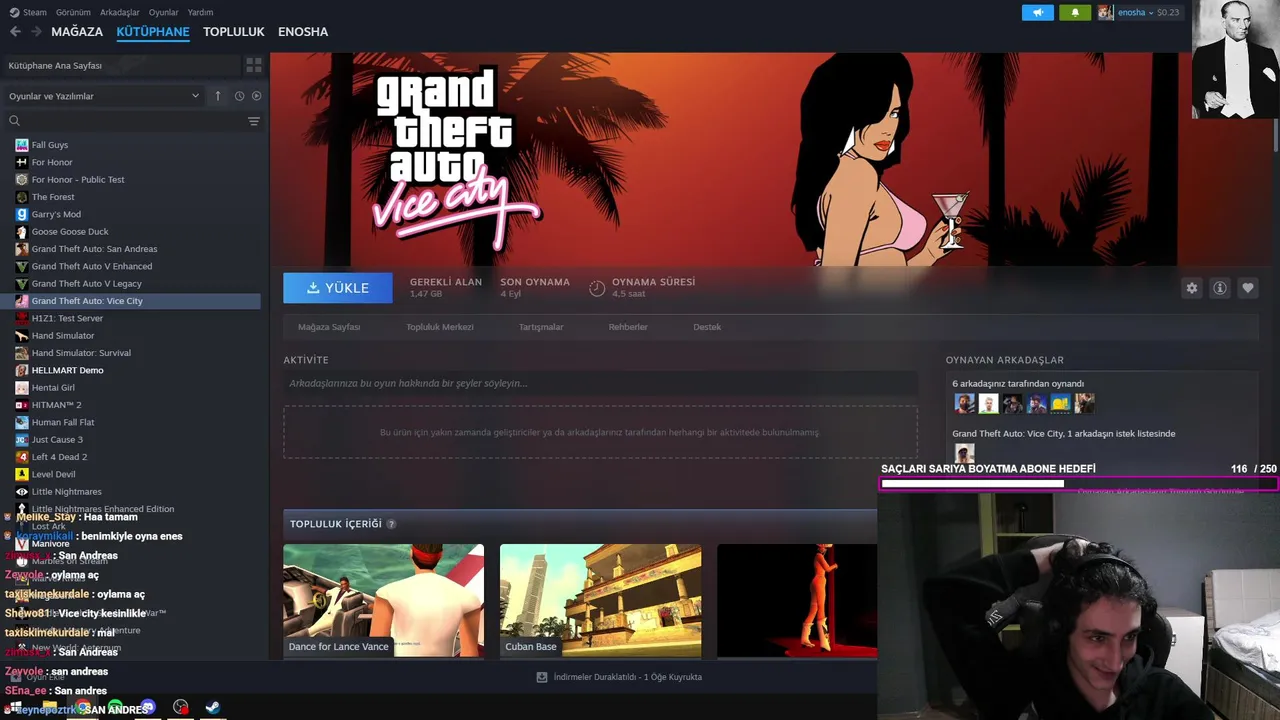
Task: Expand the Oyunlar ve Yazılımlar dropdown
Action: 104,96
